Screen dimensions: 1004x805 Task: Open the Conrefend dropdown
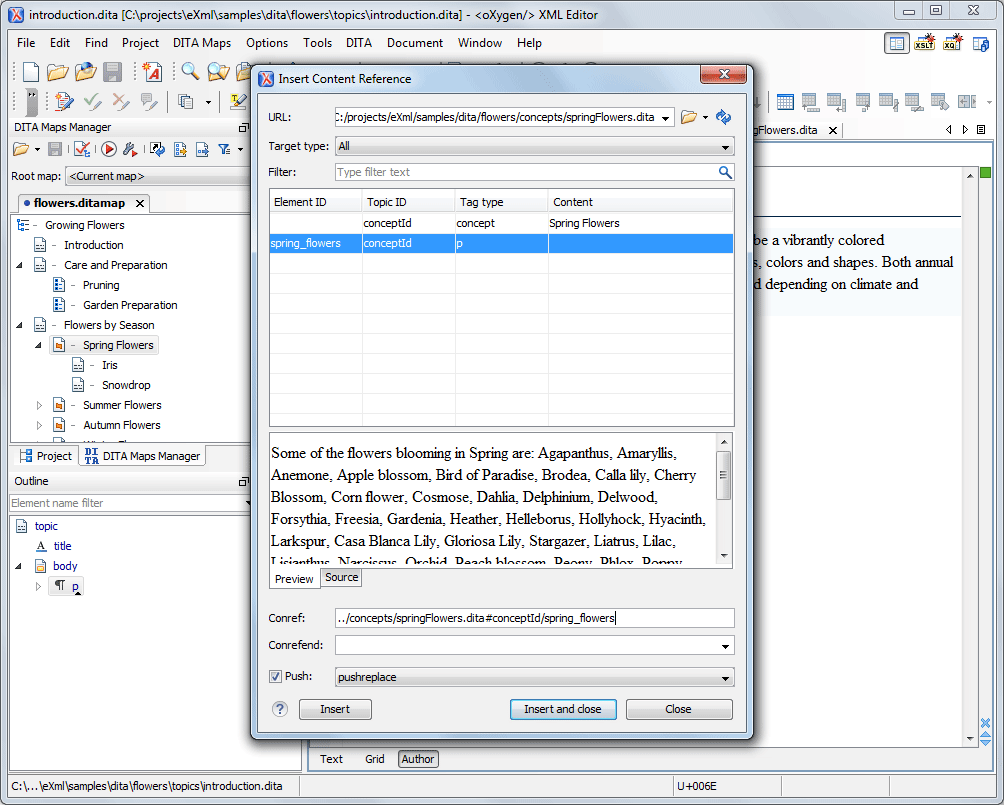tap(725, 646)
